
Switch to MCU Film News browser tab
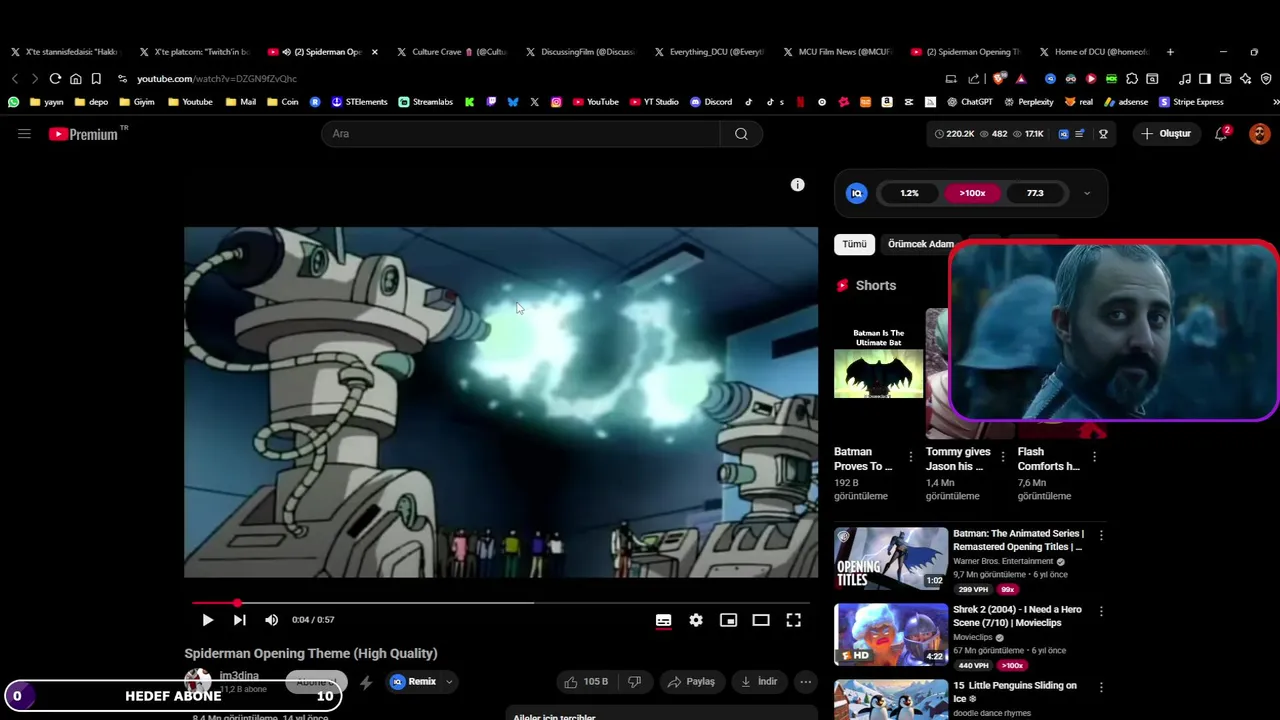point(838,52)
